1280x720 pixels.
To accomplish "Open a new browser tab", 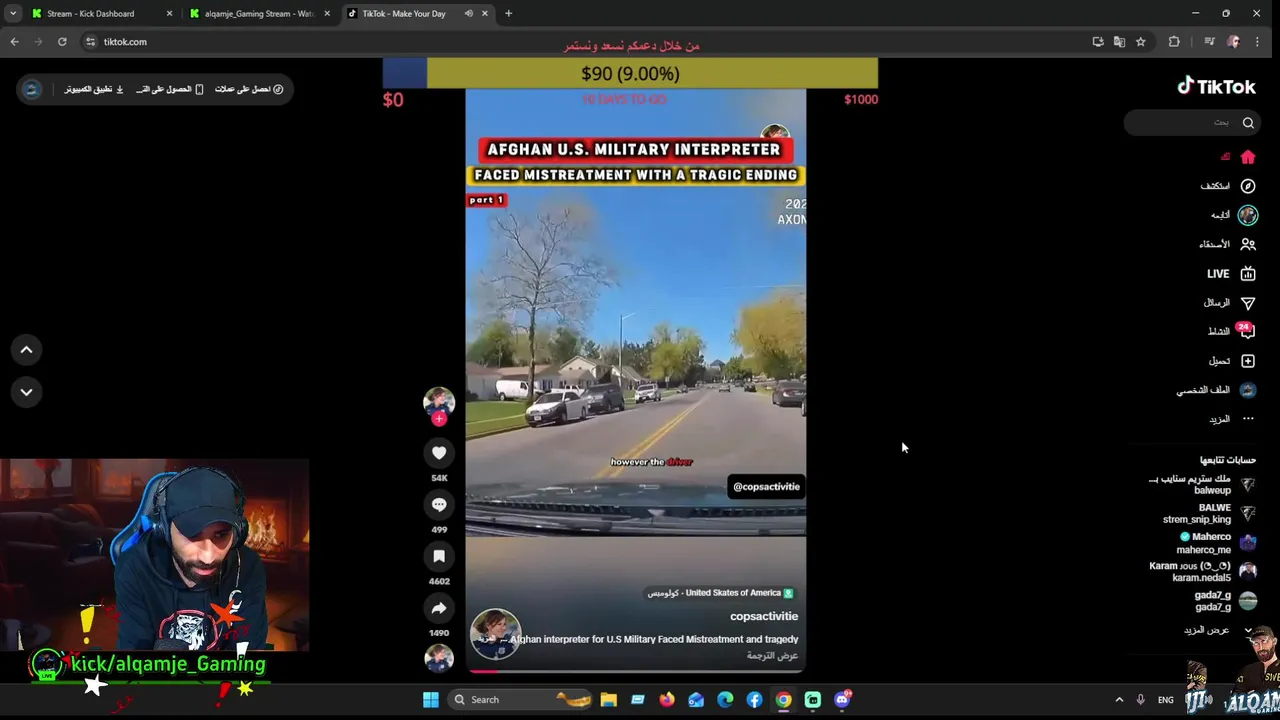I will coord(508,13).
